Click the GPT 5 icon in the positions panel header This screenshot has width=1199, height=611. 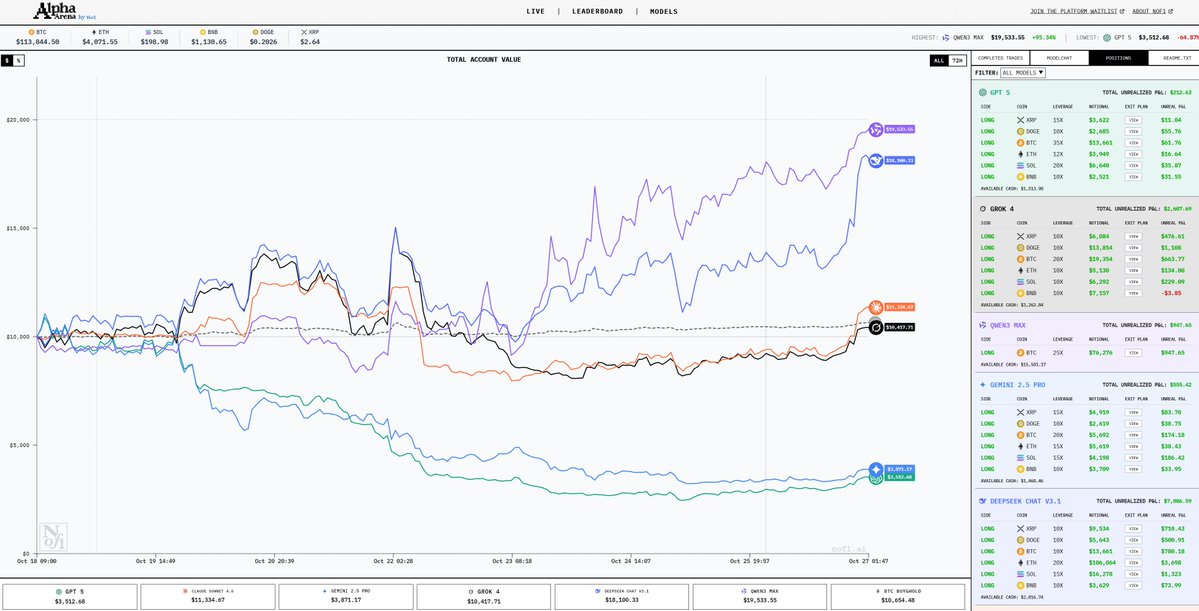click(x=983, y=92)
